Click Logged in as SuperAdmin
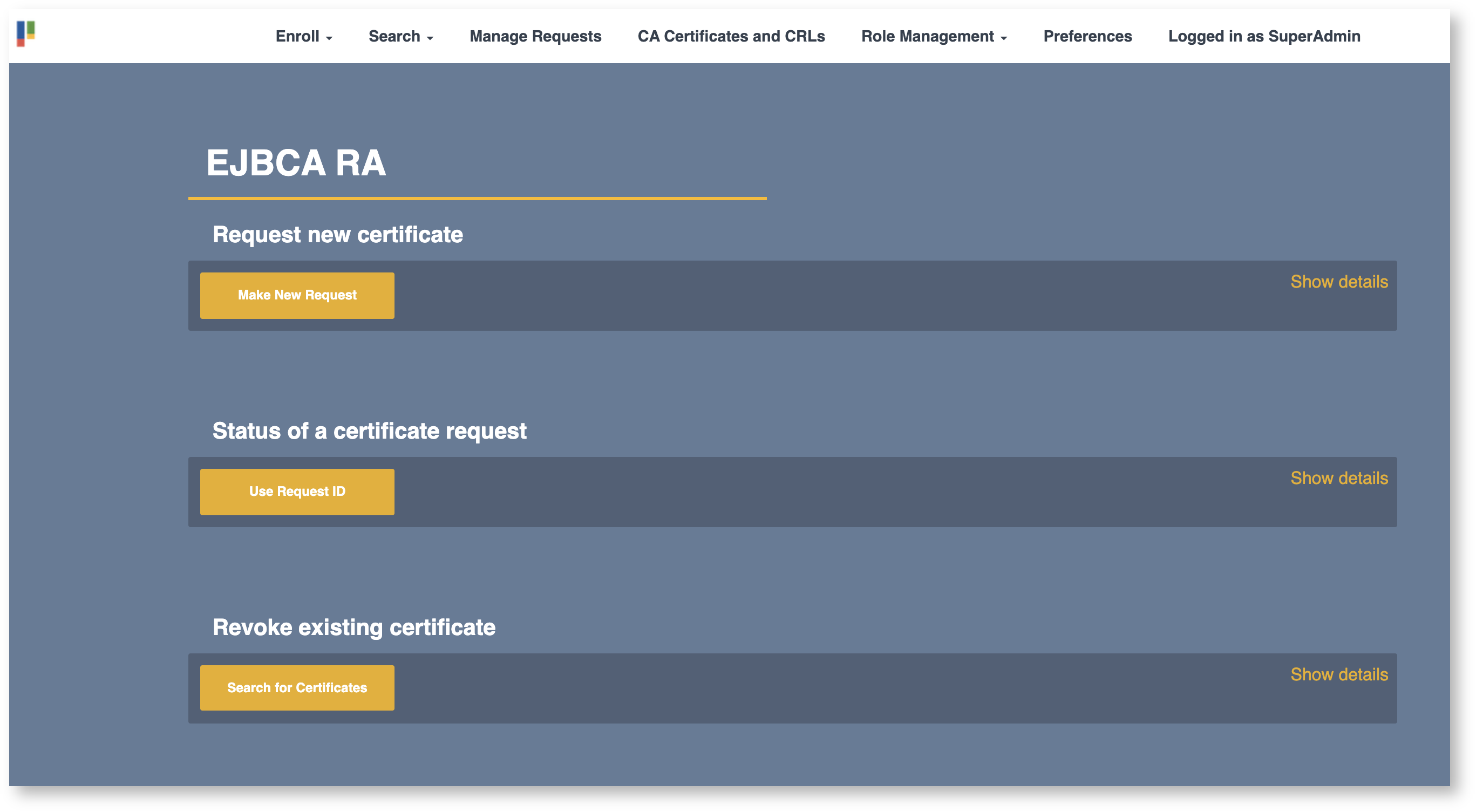Image resolution: width=1476 pixels, height=812 pixels. pyautogui.click(x=1263, y=36)
